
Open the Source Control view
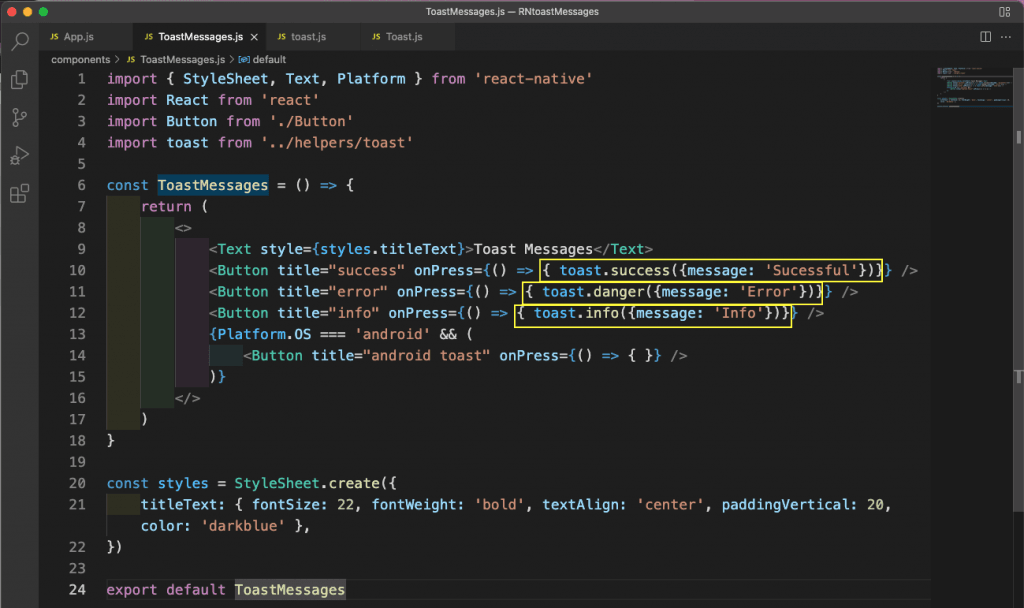coord(19,118)
